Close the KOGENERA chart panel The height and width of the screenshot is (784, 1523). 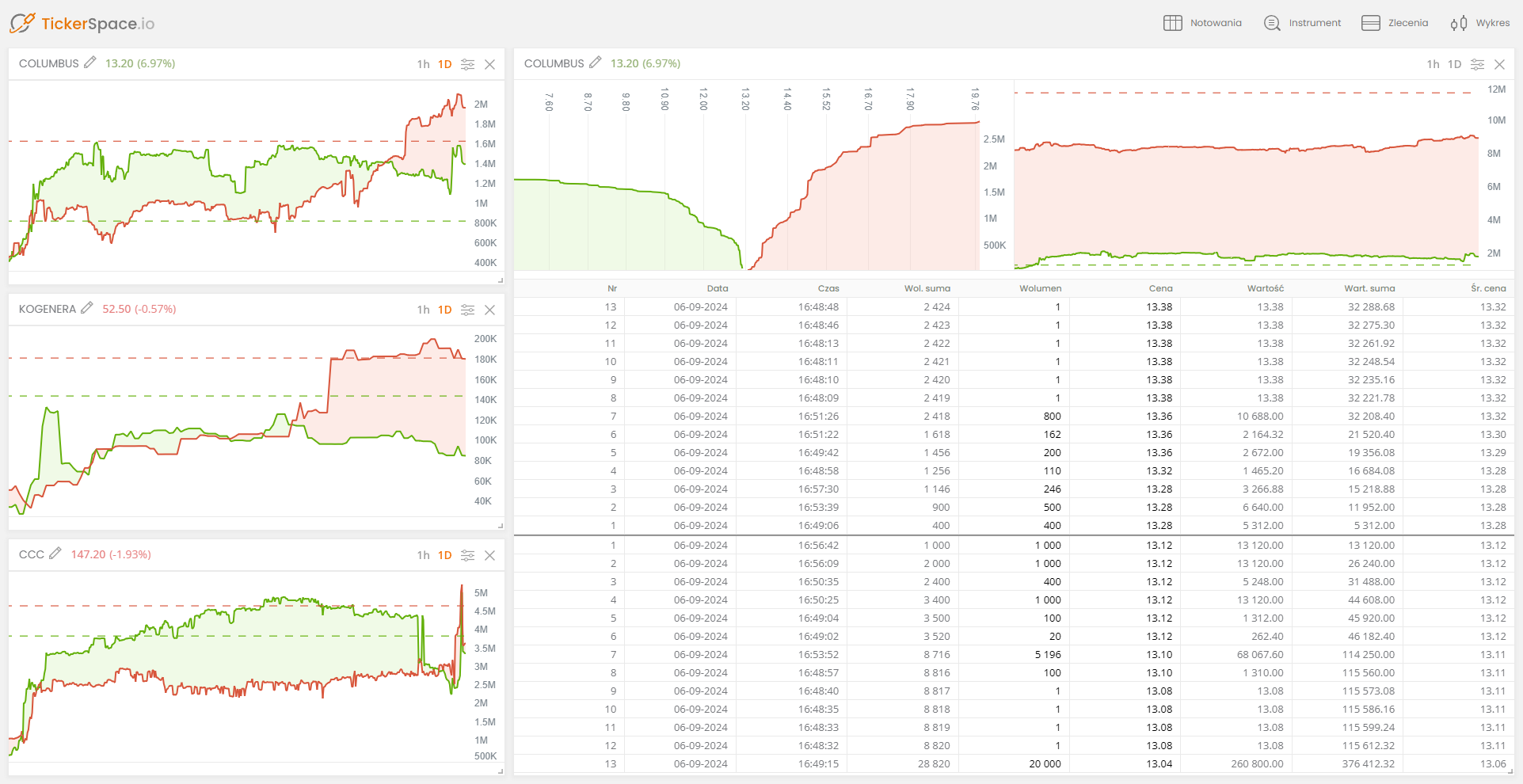coord(490,310)
